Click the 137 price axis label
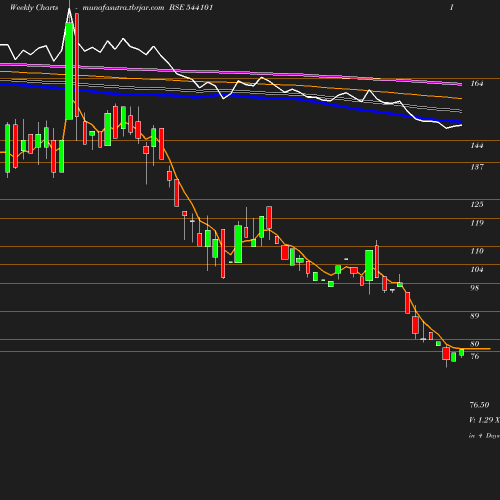This screenshot has width=500, height=500. (x=477, y=167)
